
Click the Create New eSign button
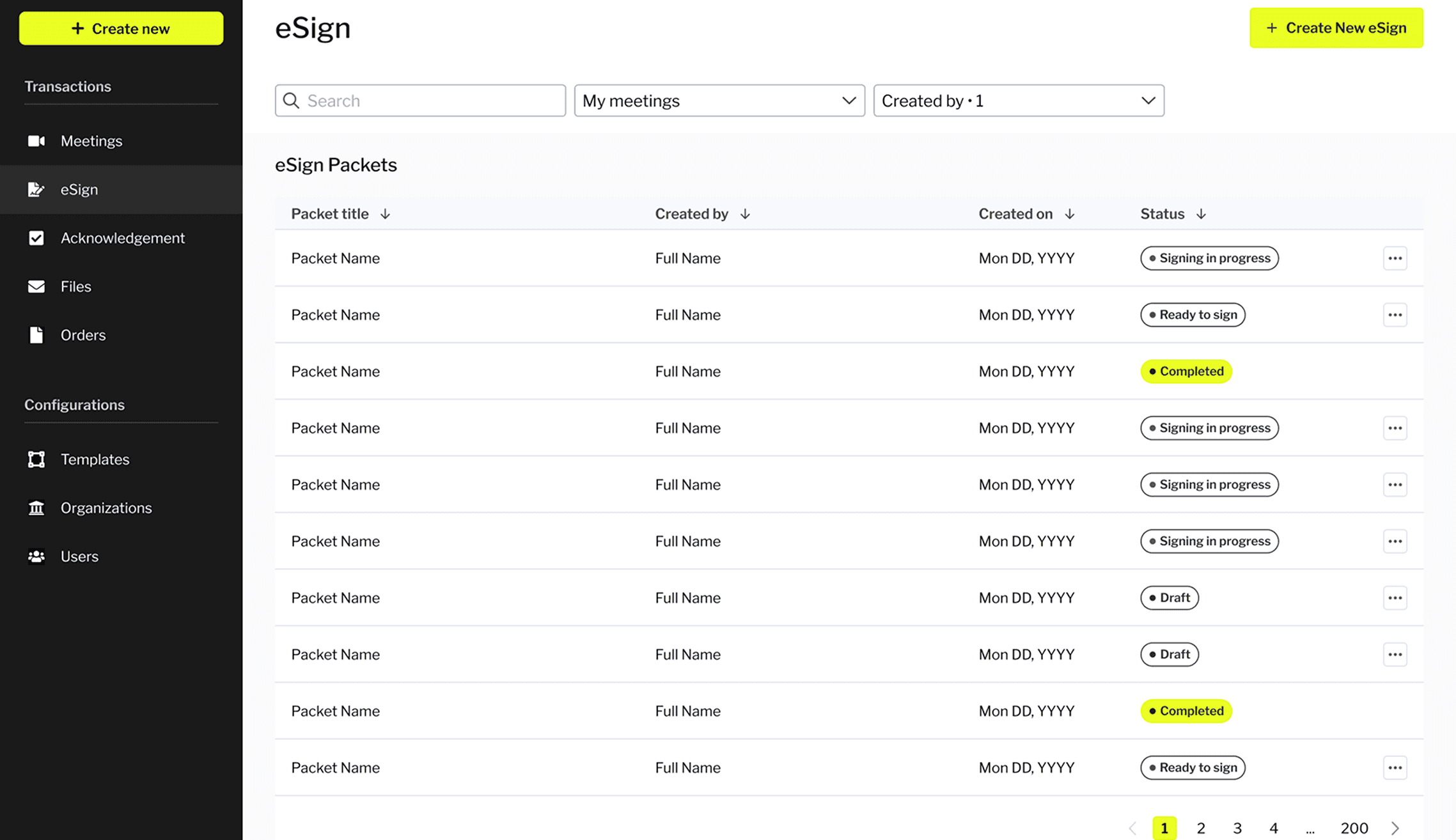coord(1336,28)
